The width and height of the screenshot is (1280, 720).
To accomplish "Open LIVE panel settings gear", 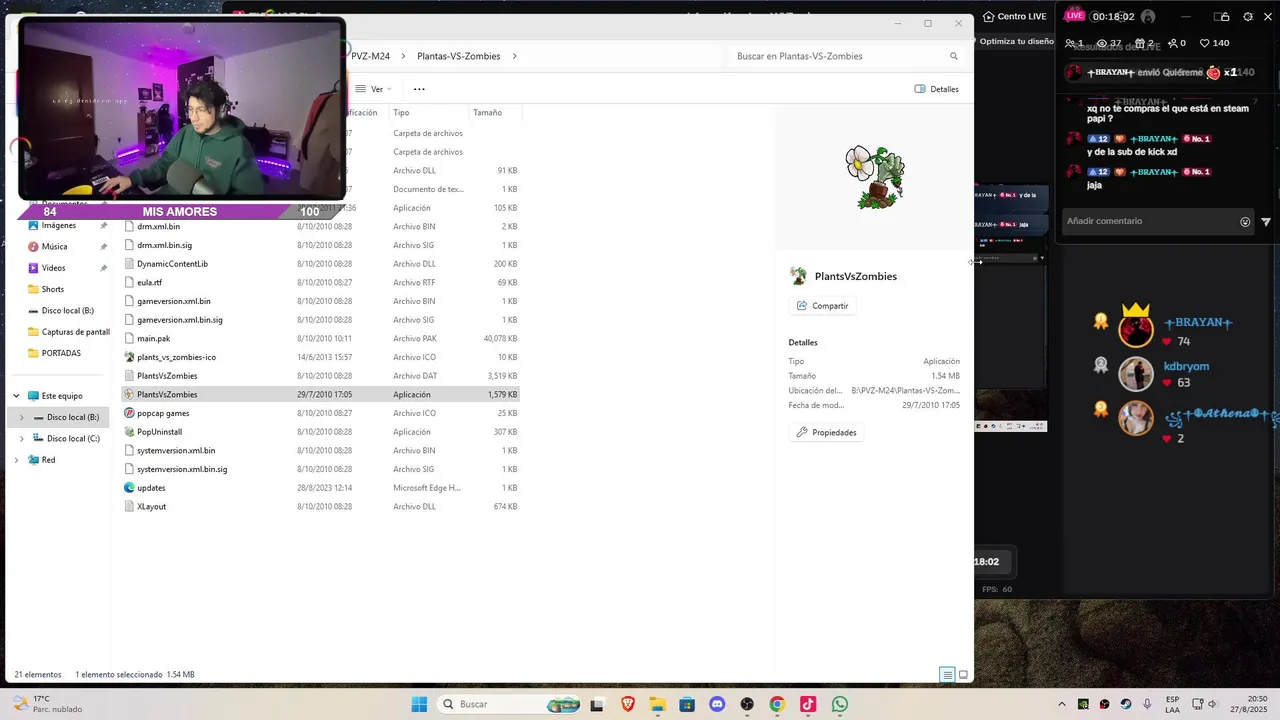I will click(x=1248, y=17).
